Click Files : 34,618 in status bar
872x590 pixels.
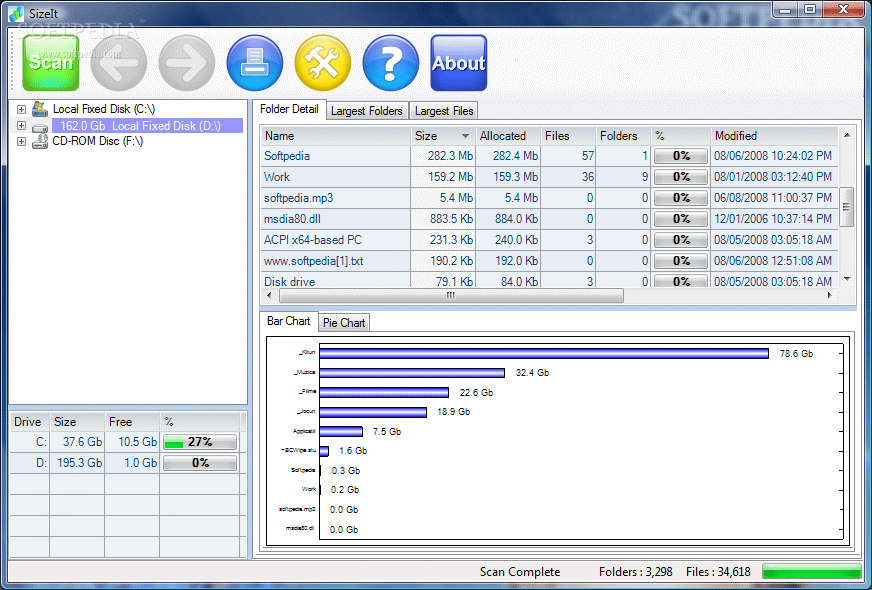pyautogui.click(x=718, y=572)
